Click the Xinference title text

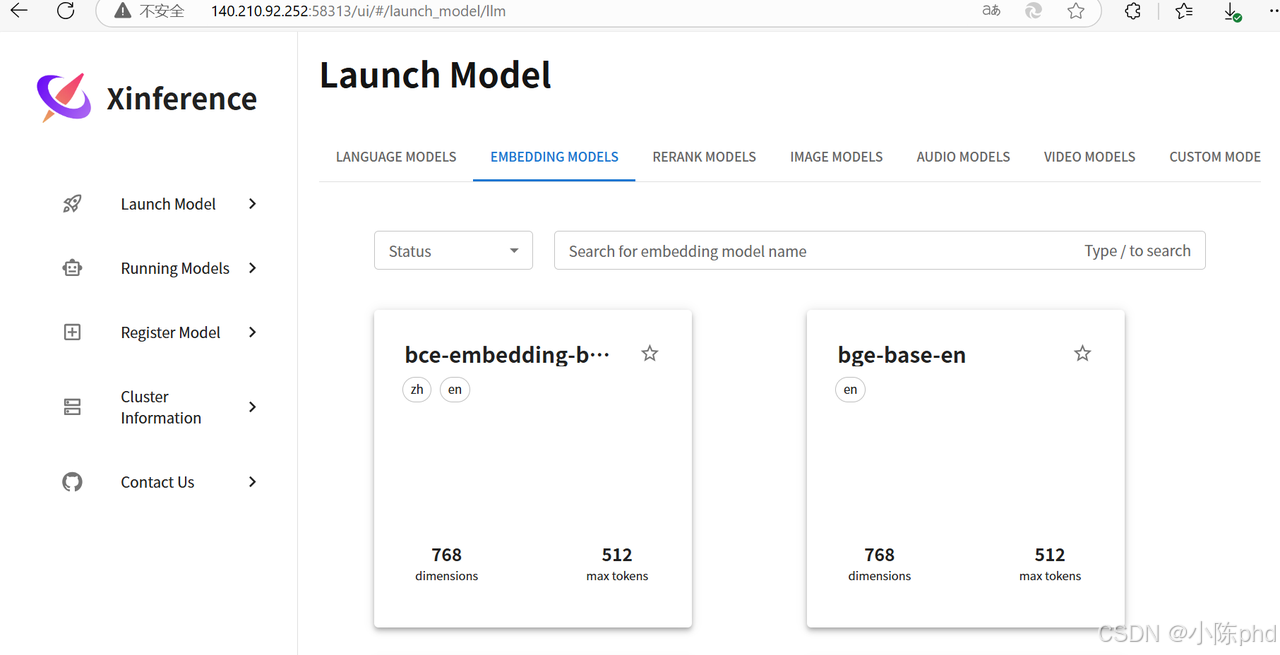tap(182, 98)
